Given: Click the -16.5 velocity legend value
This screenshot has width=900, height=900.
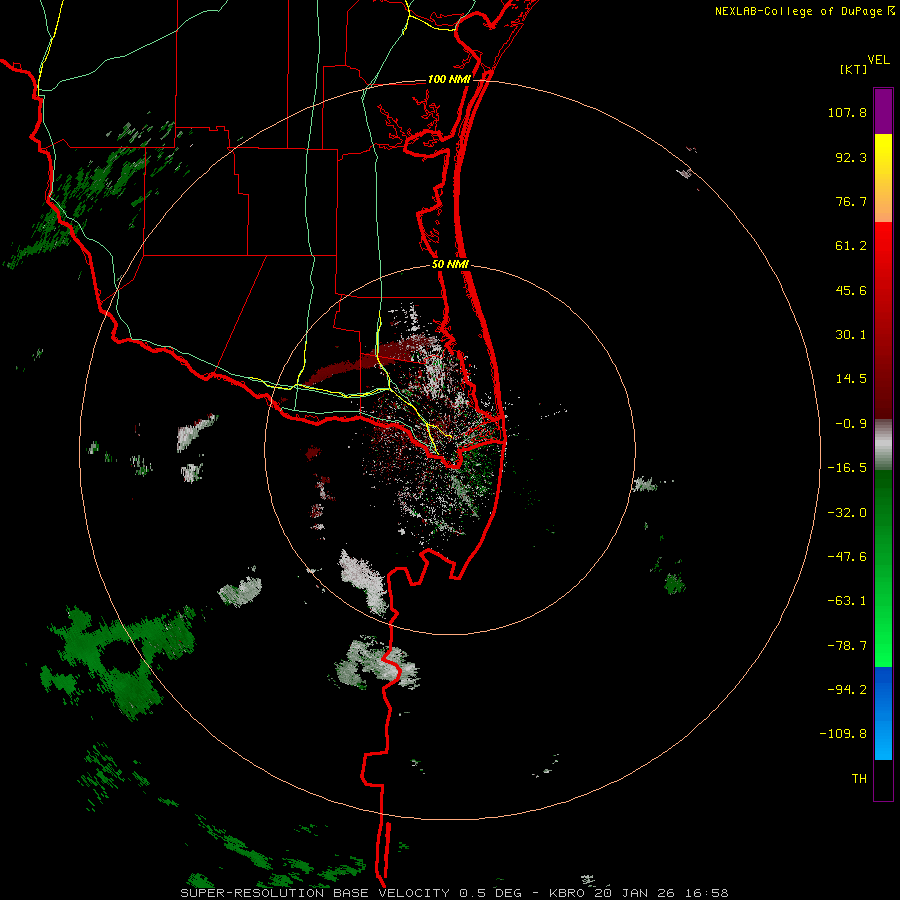Looking at the screenshot, I should [x=847, y=468].
